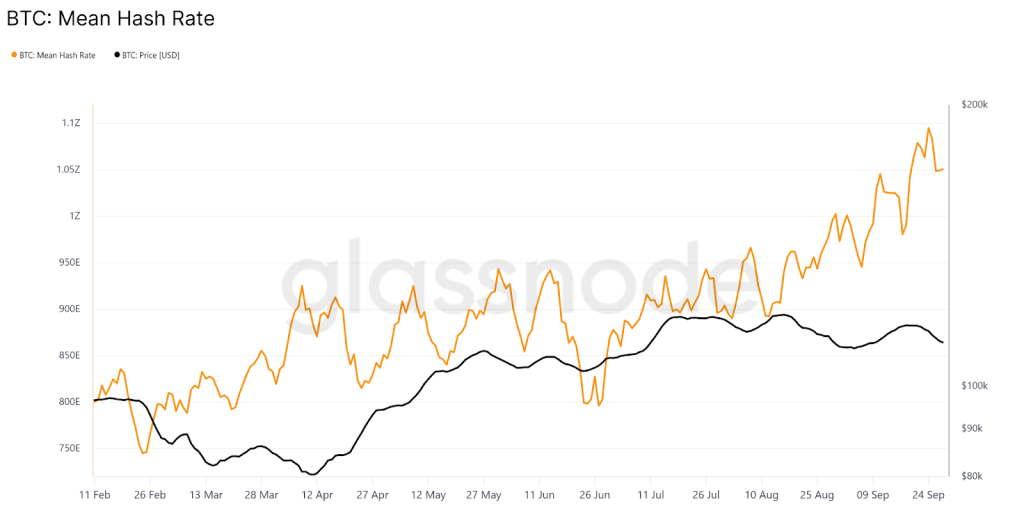Click the $100k price axis label
1024x527 pixels.
point(974,386)
